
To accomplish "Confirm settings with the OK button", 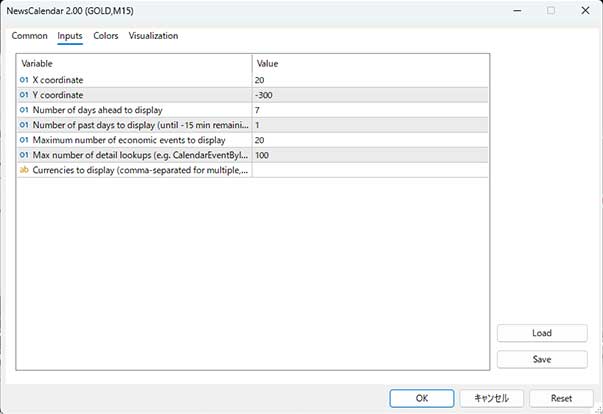I will pyautogui.click(x=421, y=398).
